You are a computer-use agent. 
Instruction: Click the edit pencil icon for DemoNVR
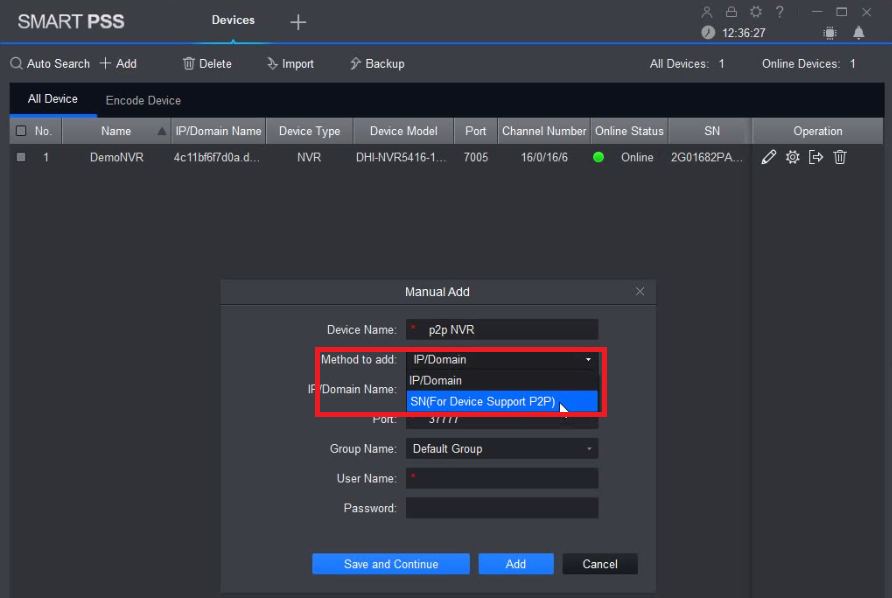768,157
